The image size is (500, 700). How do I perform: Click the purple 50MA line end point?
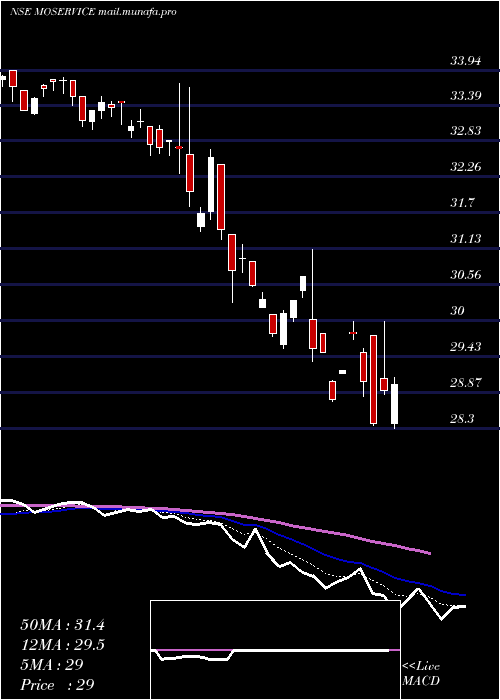[430, 553]
